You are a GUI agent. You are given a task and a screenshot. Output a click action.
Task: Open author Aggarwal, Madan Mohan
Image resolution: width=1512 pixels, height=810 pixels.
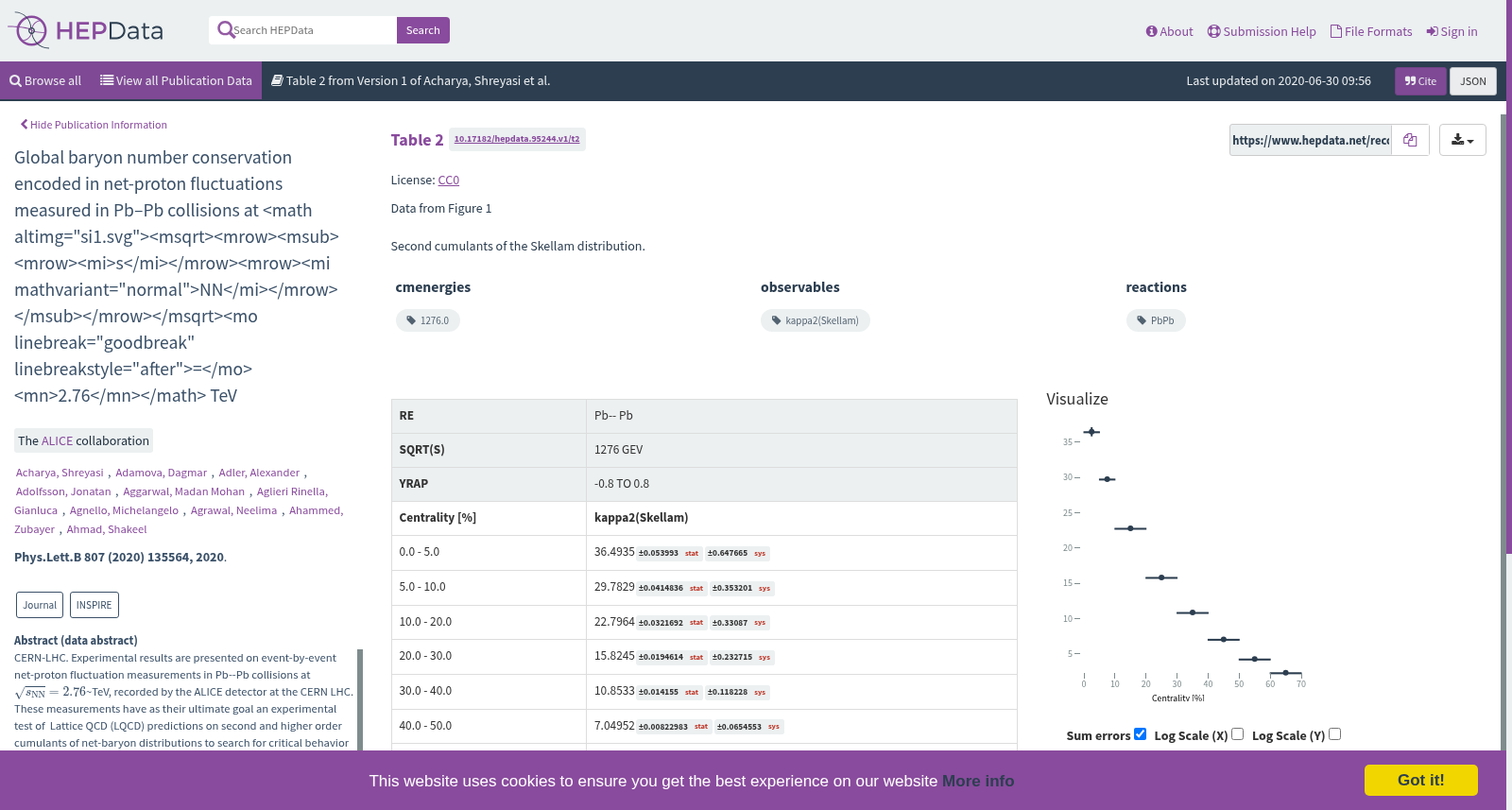(183, 491)
